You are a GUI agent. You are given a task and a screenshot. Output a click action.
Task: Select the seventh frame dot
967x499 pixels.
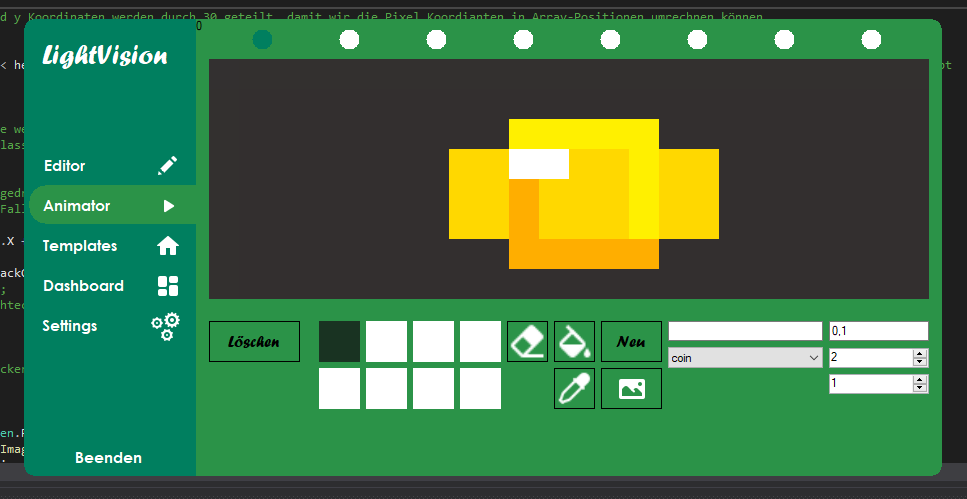(784, 39)
